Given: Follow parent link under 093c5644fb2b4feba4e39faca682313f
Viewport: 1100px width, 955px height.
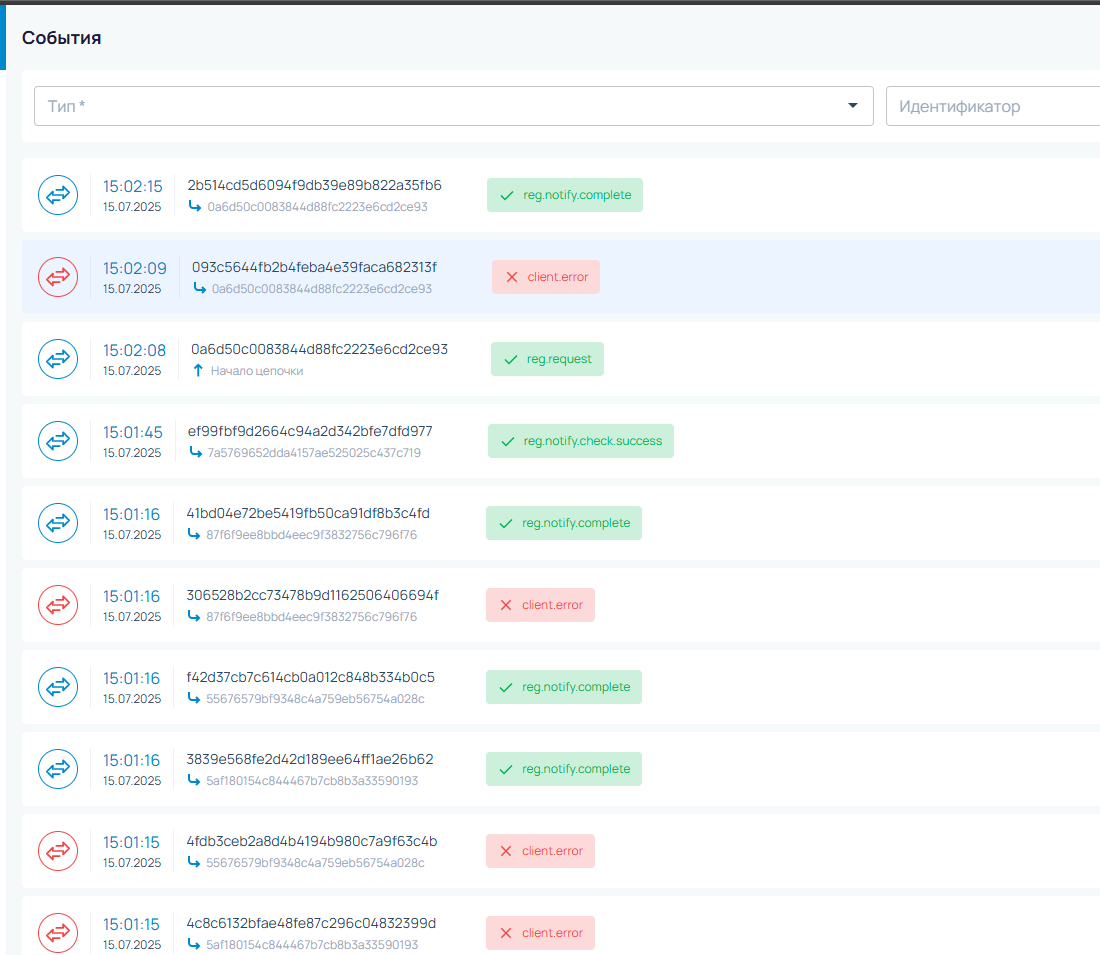Looking at the screenshot, I should point(322,289).
